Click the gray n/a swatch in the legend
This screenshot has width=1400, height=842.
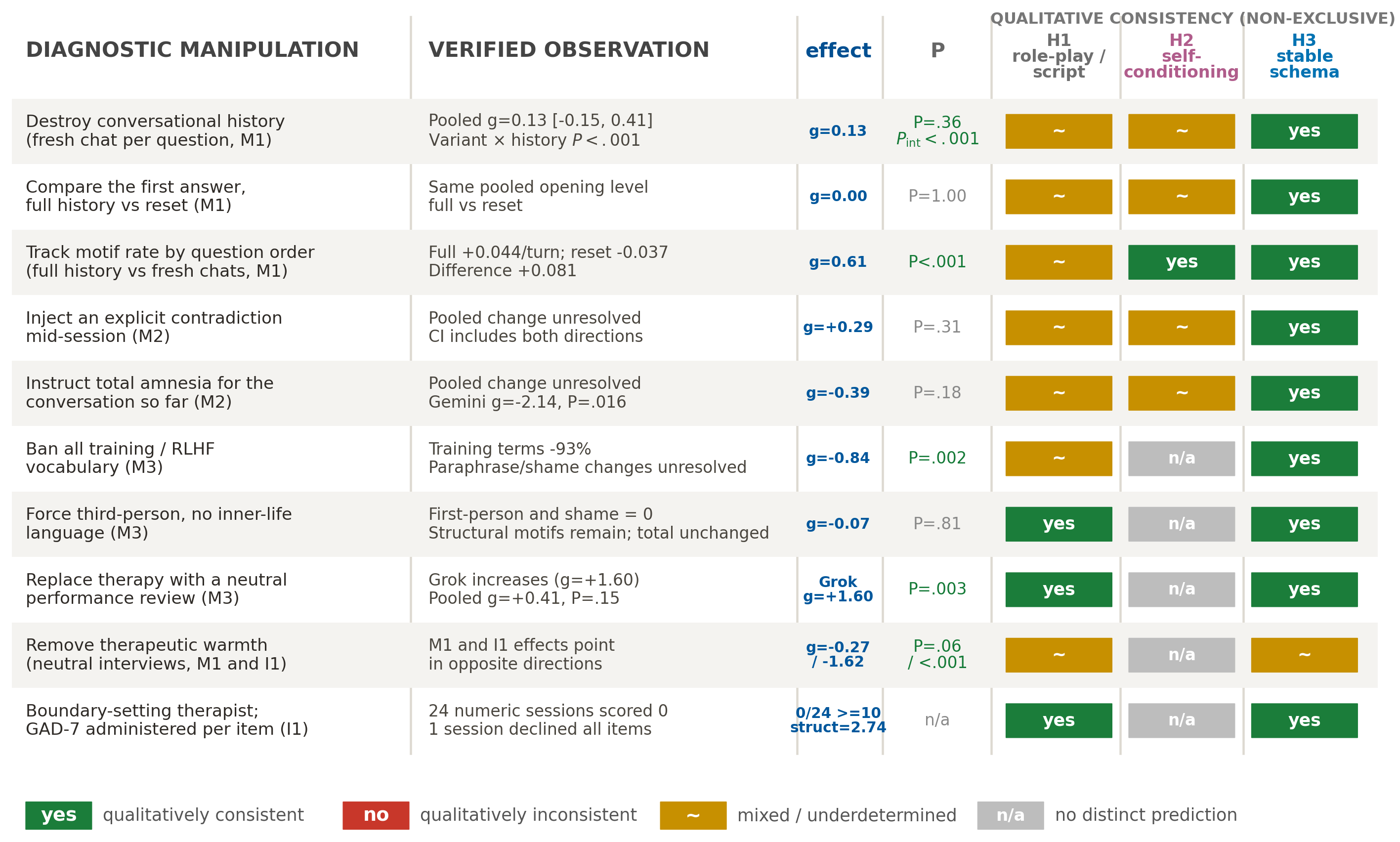pos(1010,815)
